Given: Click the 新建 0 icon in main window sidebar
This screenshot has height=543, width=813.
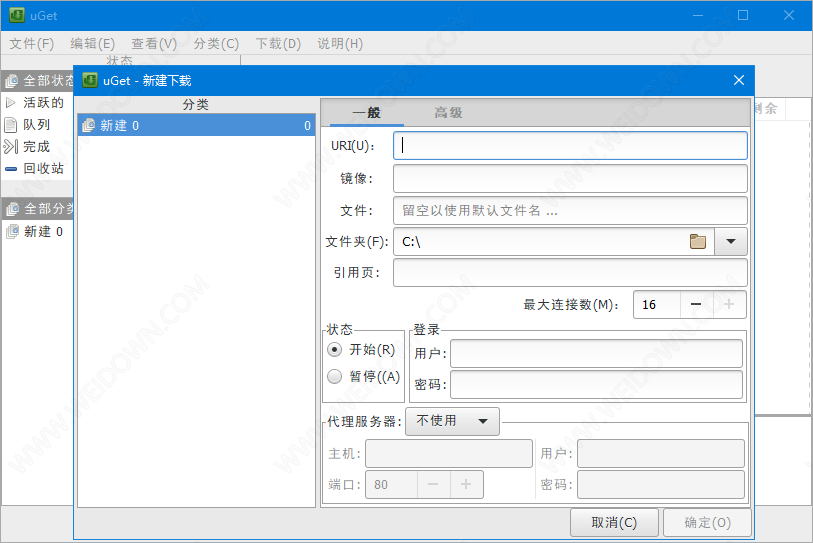Looking at the screenshot, I should 12,231.
